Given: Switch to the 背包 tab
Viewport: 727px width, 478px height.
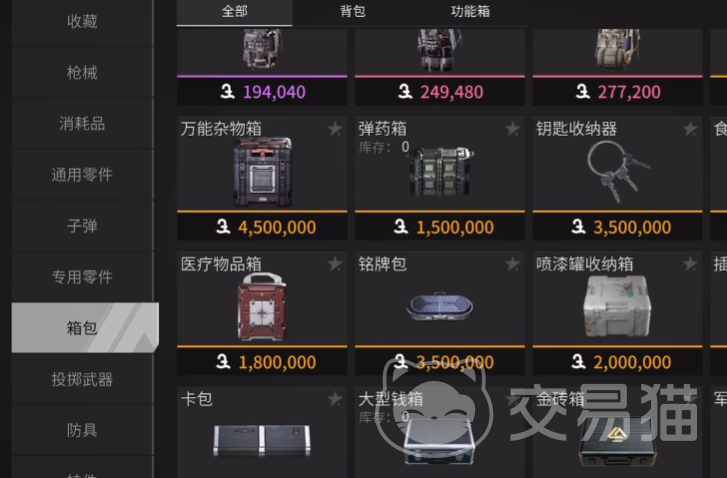Looking at the screenshot, I should pos(353,11).
